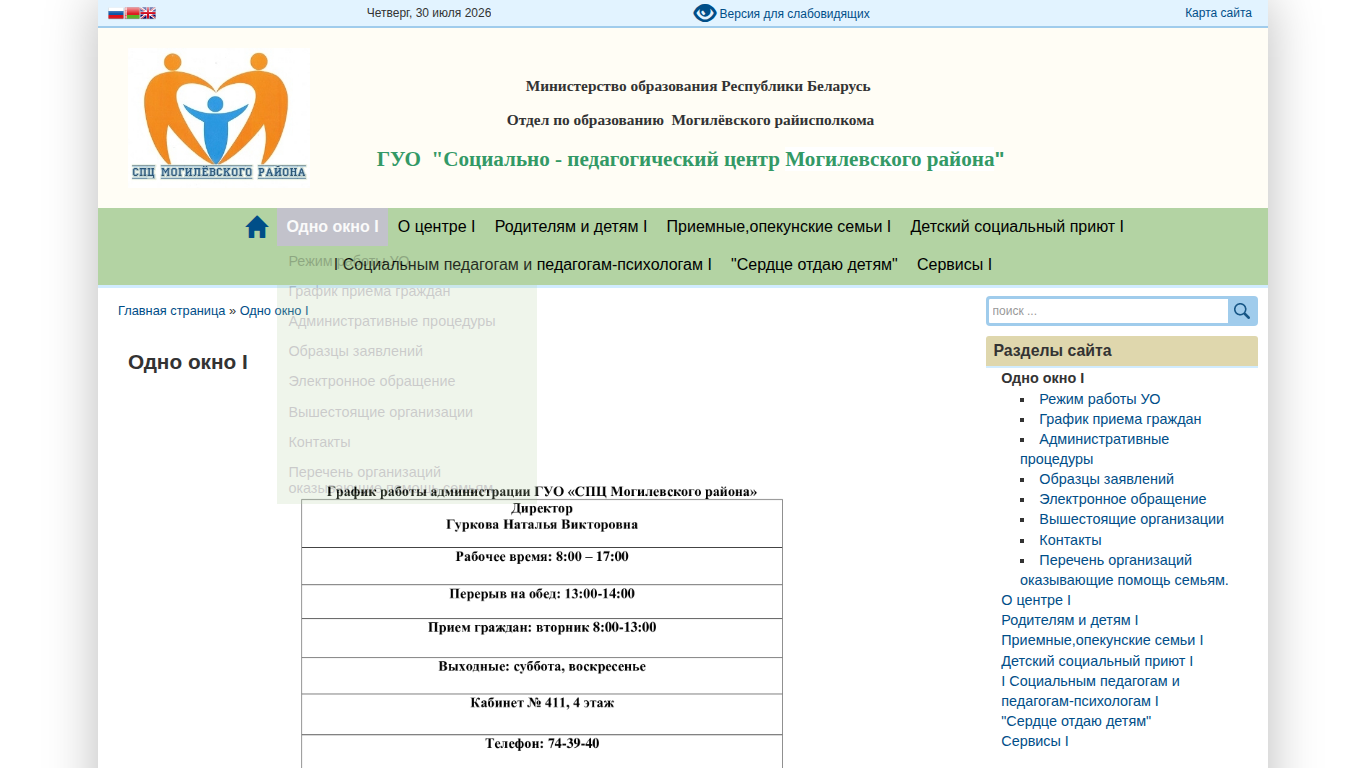Click 'Отдел по образованию Могилёвского райисполкома' text
The width and height of the screenshot is (1366, 768).
690,120
